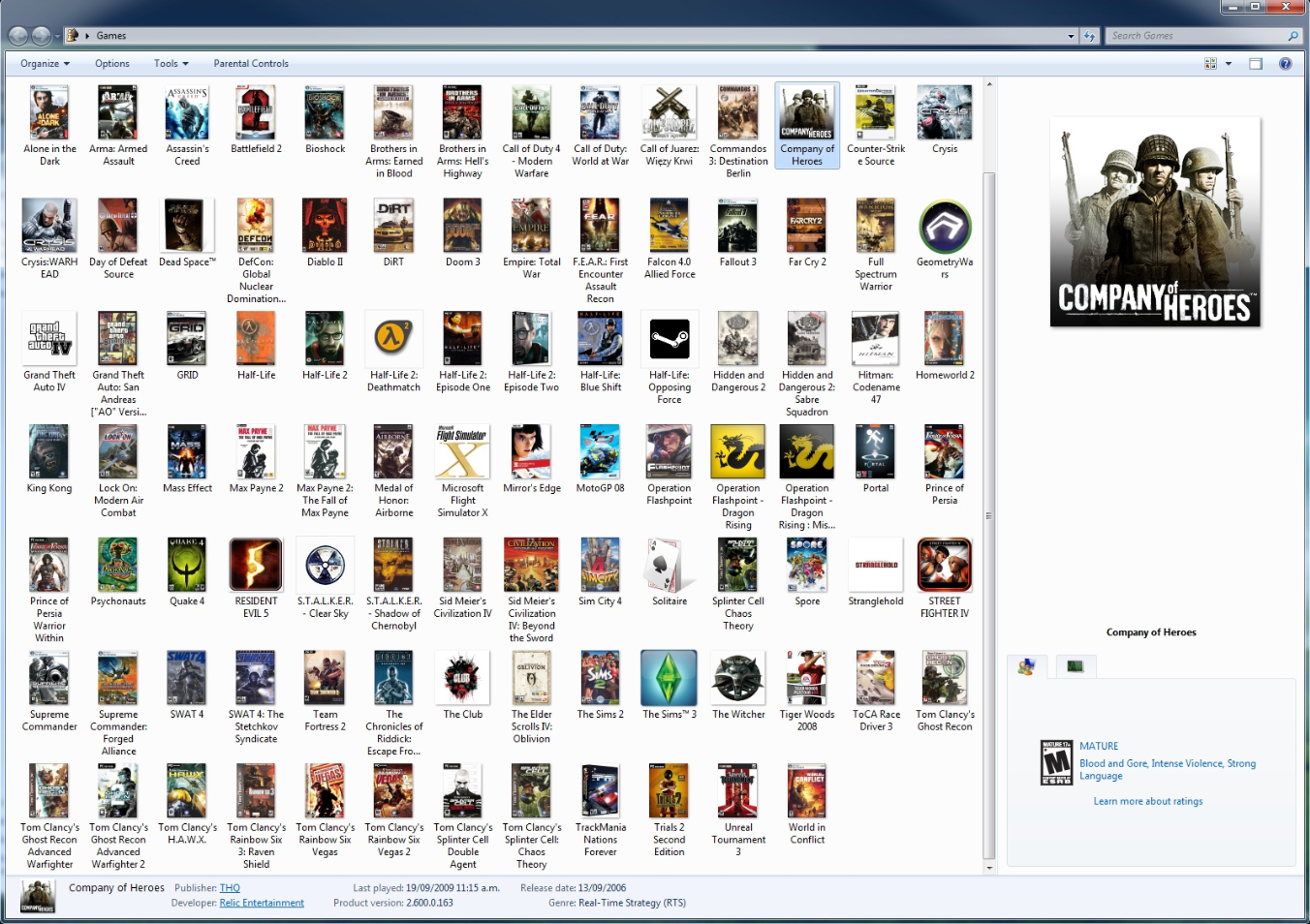Select the Portal game icon
This screenshot has width=1310, height=924.
click(875, 452)
